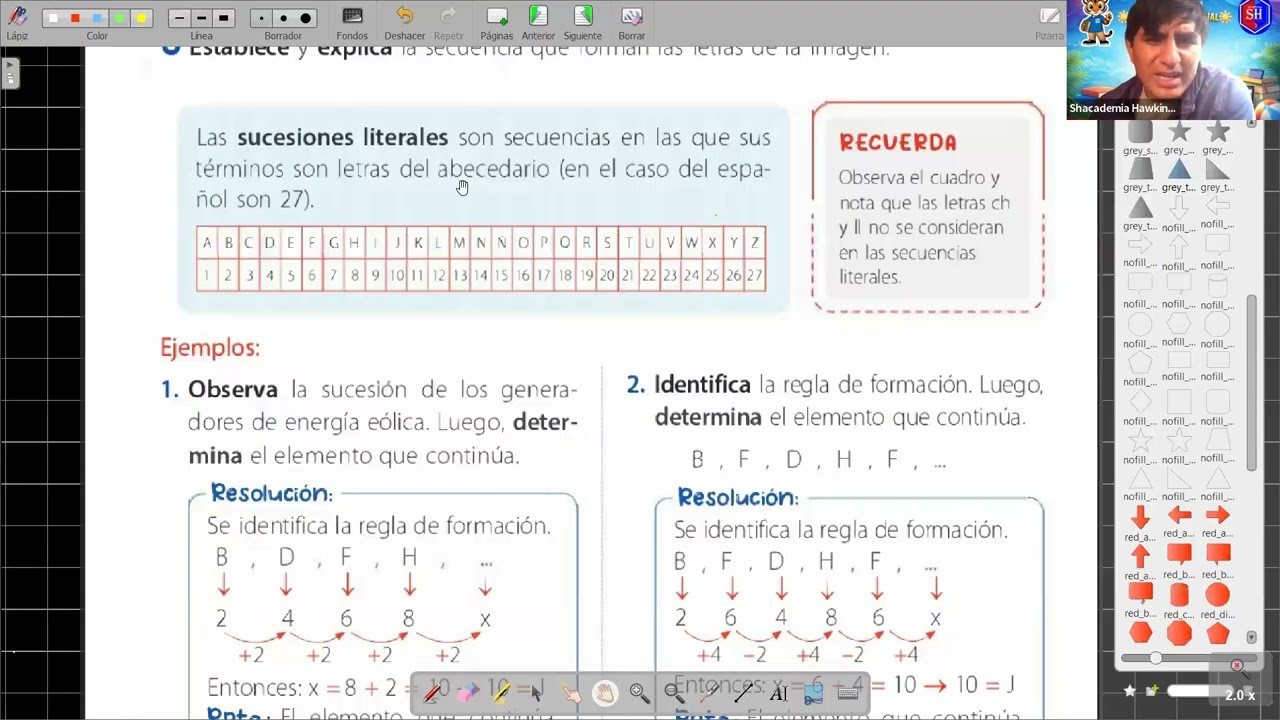This screenshot has height=720, width=1280.
Task: Pick the yellow pen color swatch
Action: click(x=141, y=18)
